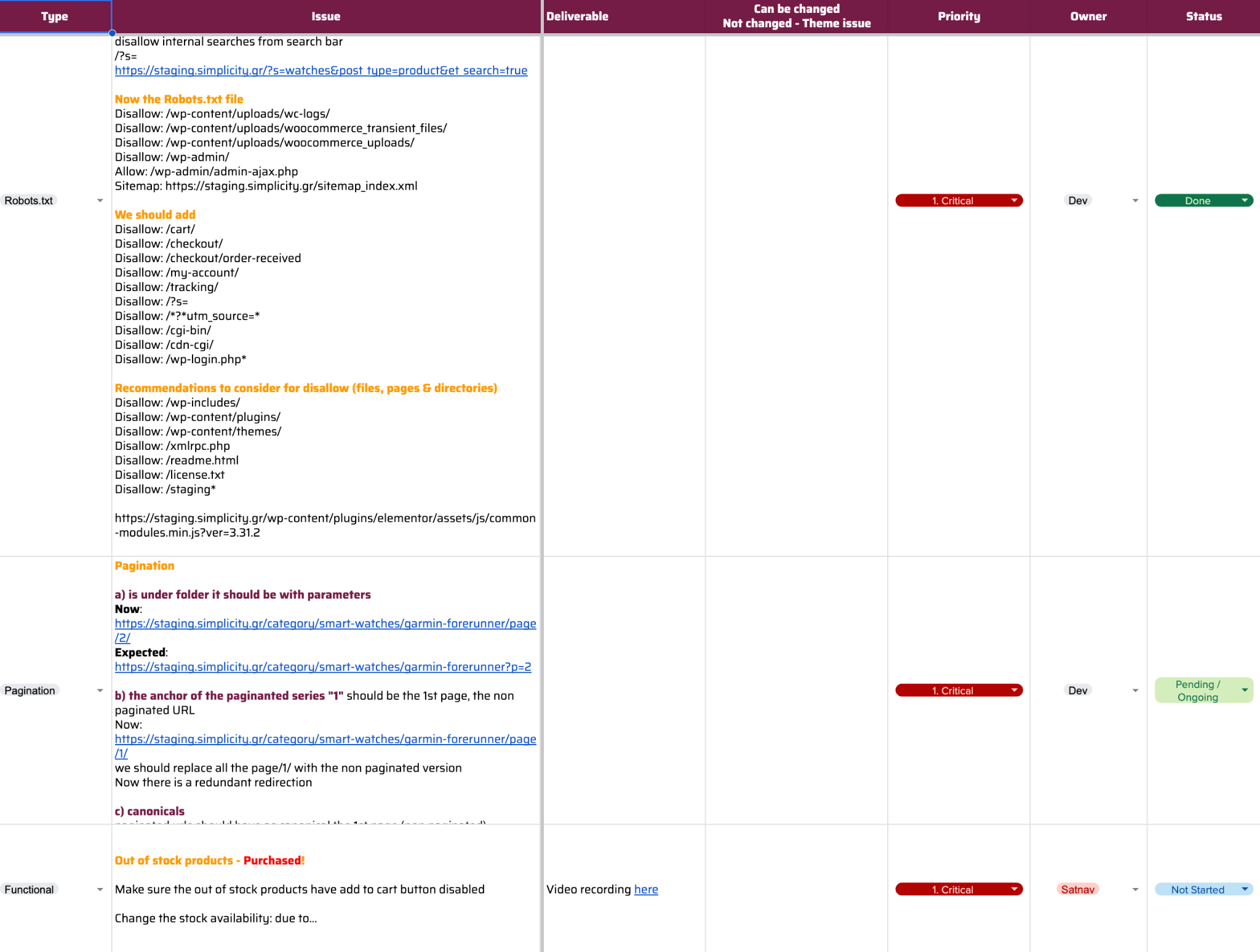The height and width of the screenshot is (952, 1260).
Task: Click 'Allow: /wp-admin/admin-ajax.php' line
Action: tap(206, 172)
